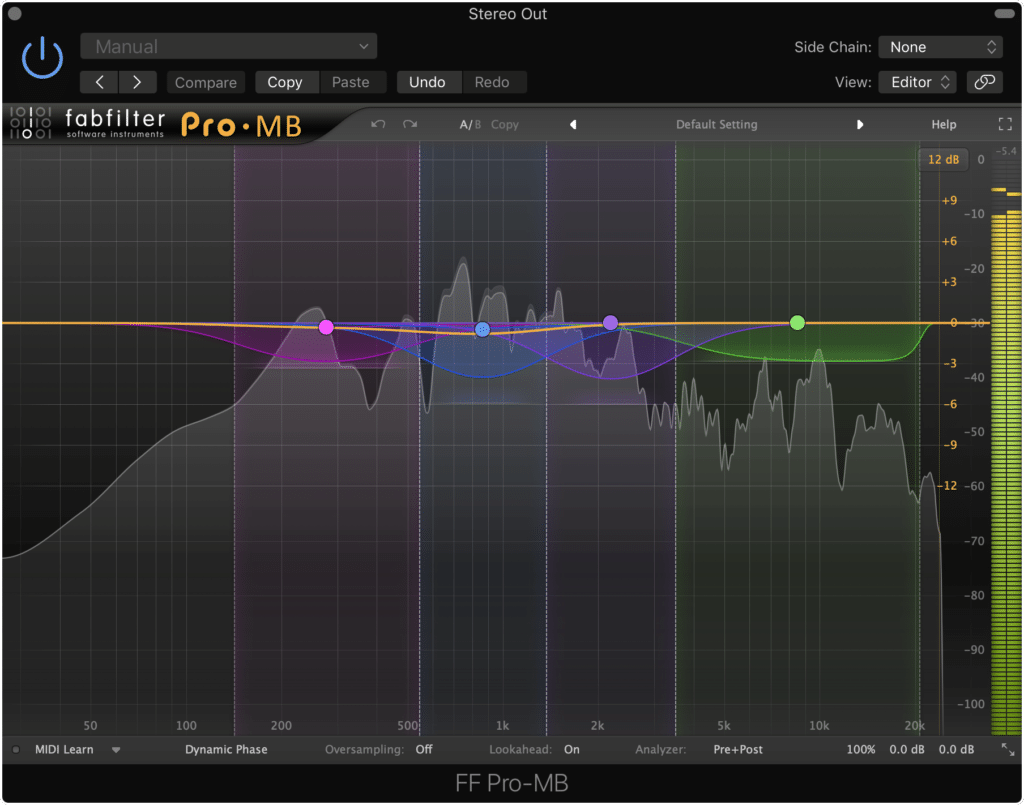Toggle the A/B state switch
The width and height of the screenshot is (1024, 805).
point(470,124)
